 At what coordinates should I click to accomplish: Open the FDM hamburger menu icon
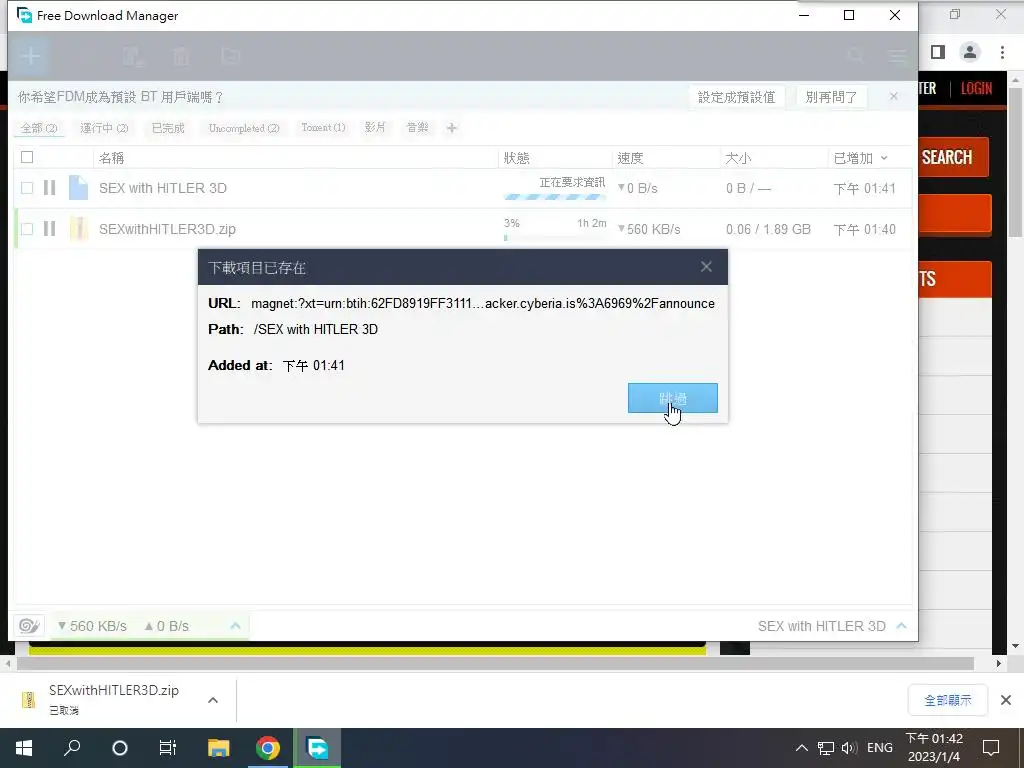(897, 56)
